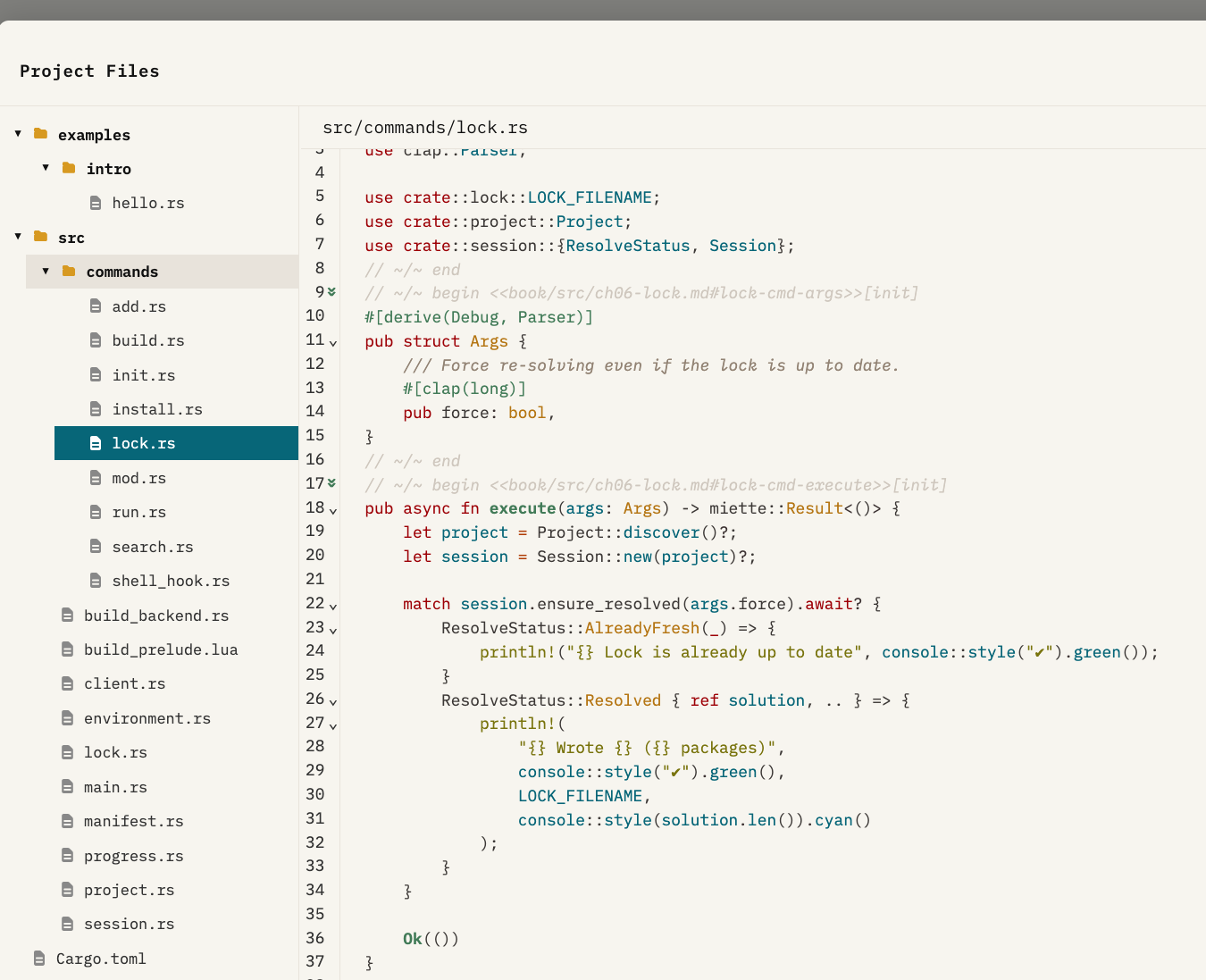Click the commands folder icon
Viewport: 1206px width, 980px height.
(x=69, y=272)
